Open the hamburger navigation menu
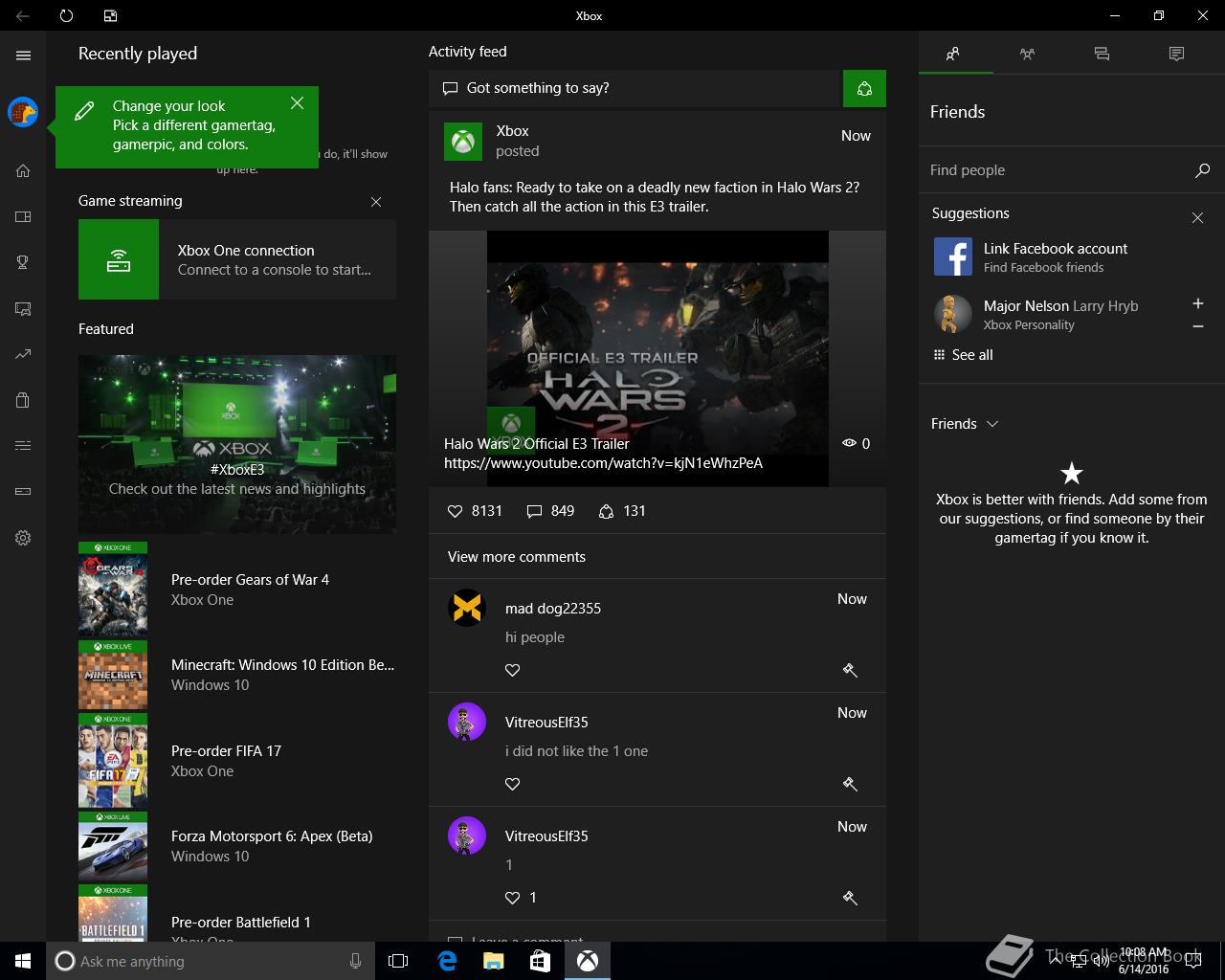This screenshot has height=980, width=1225. (23, 56)
